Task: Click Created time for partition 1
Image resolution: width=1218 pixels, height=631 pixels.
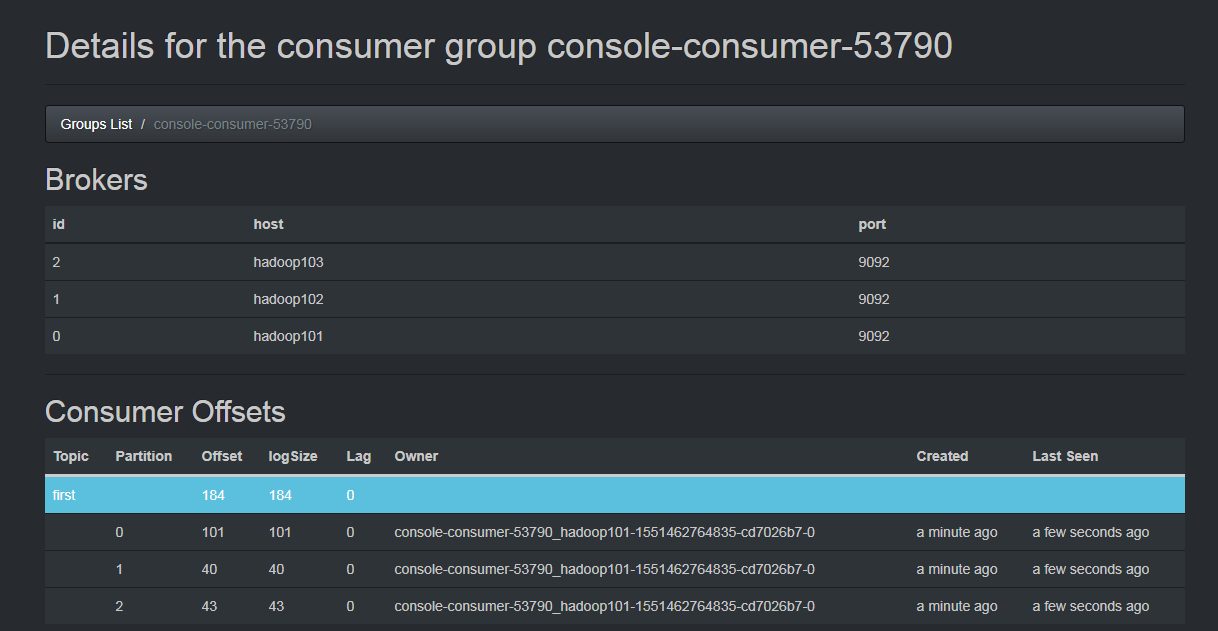Action: point(957,569)
